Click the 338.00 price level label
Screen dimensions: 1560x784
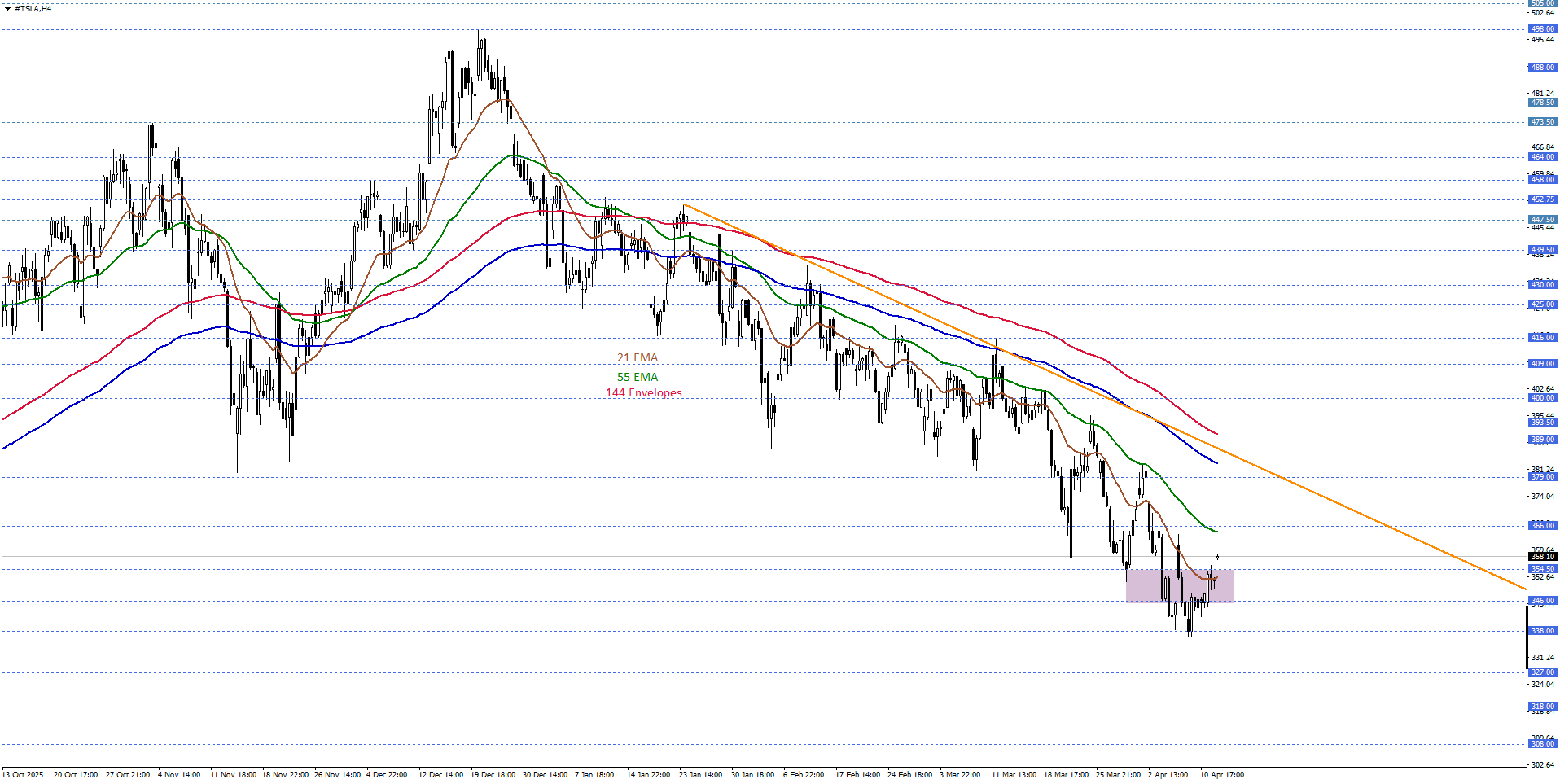click(1542, 631)
